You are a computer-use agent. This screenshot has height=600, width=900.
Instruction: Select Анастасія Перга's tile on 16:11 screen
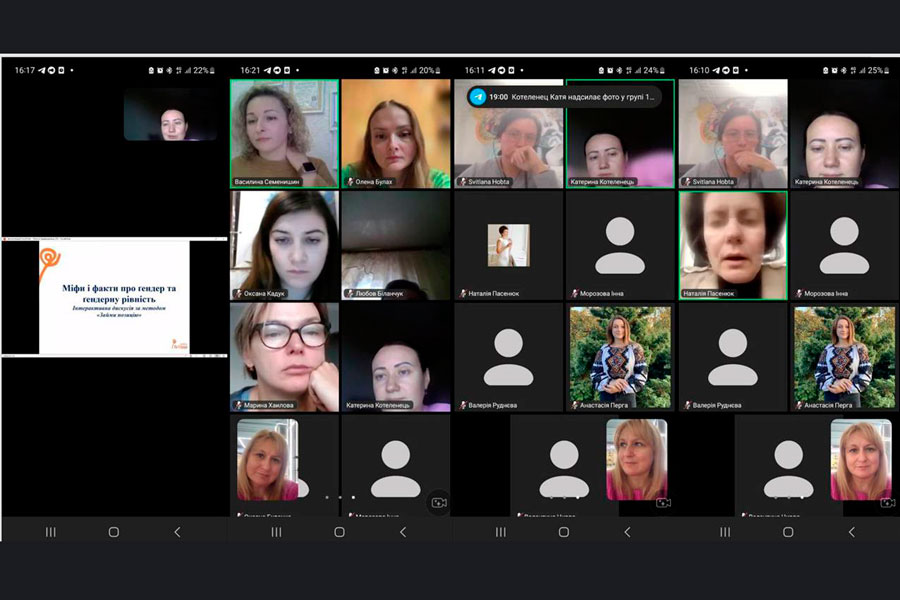coord(620,357)
